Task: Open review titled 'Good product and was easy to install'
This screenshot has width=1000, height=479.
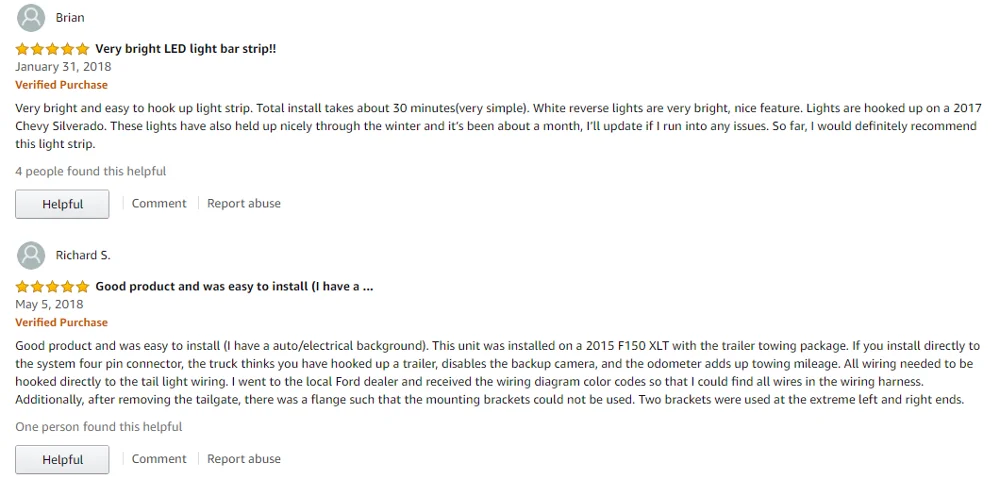Action: (x=234, y=287)
